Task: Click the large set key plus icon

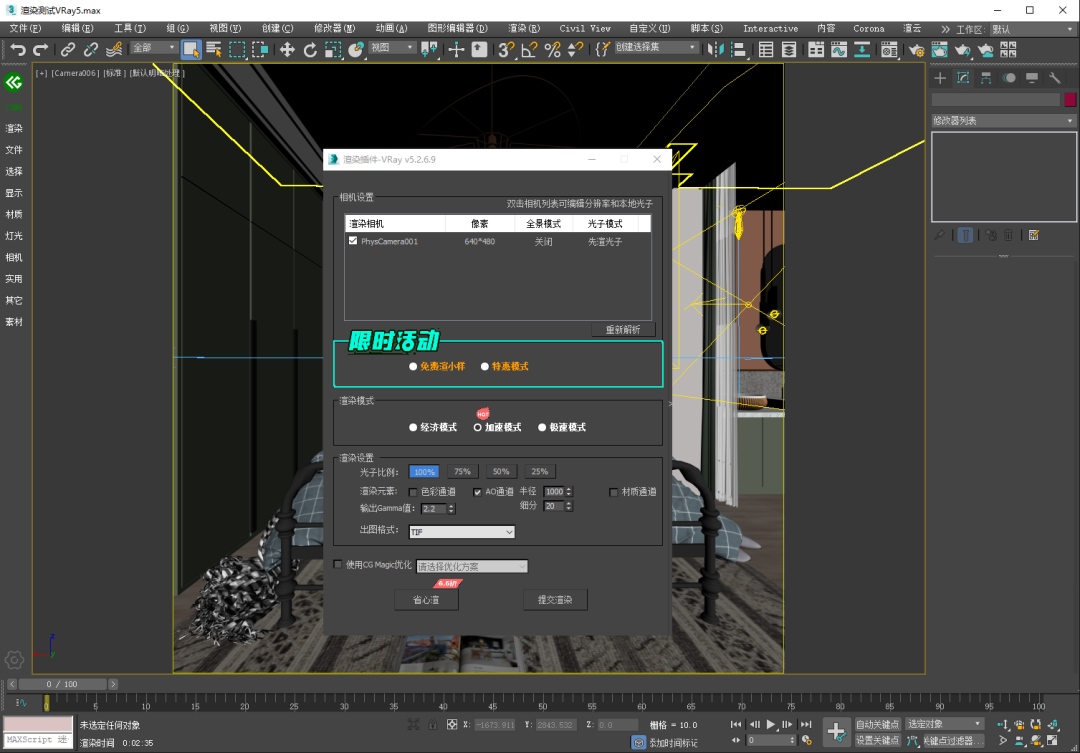Action: tap(835, 732)
